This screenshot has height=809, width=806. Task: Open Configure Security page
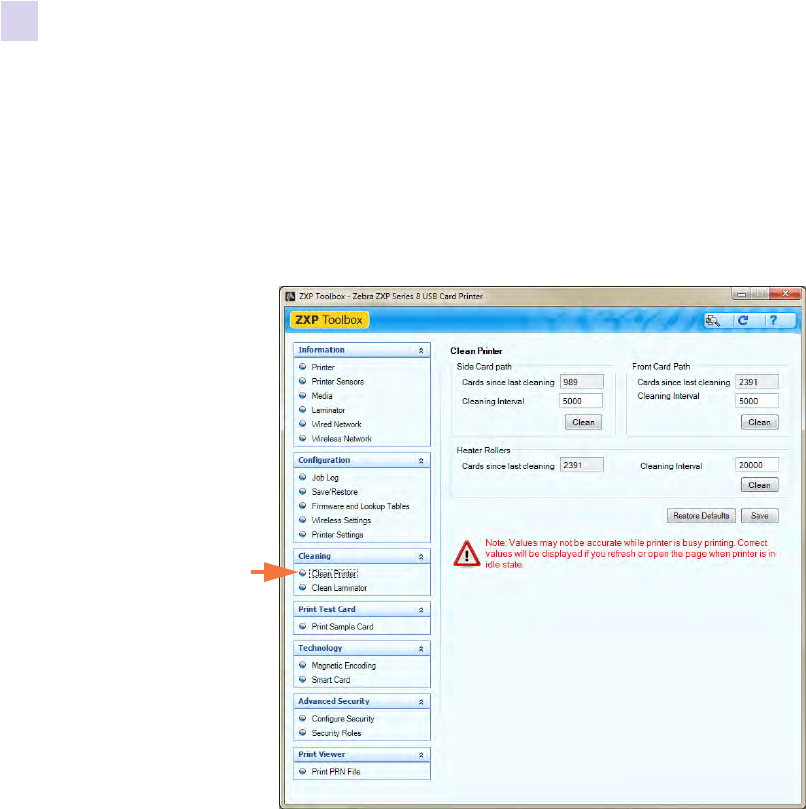pyautogui.click(x=343, y=719)
